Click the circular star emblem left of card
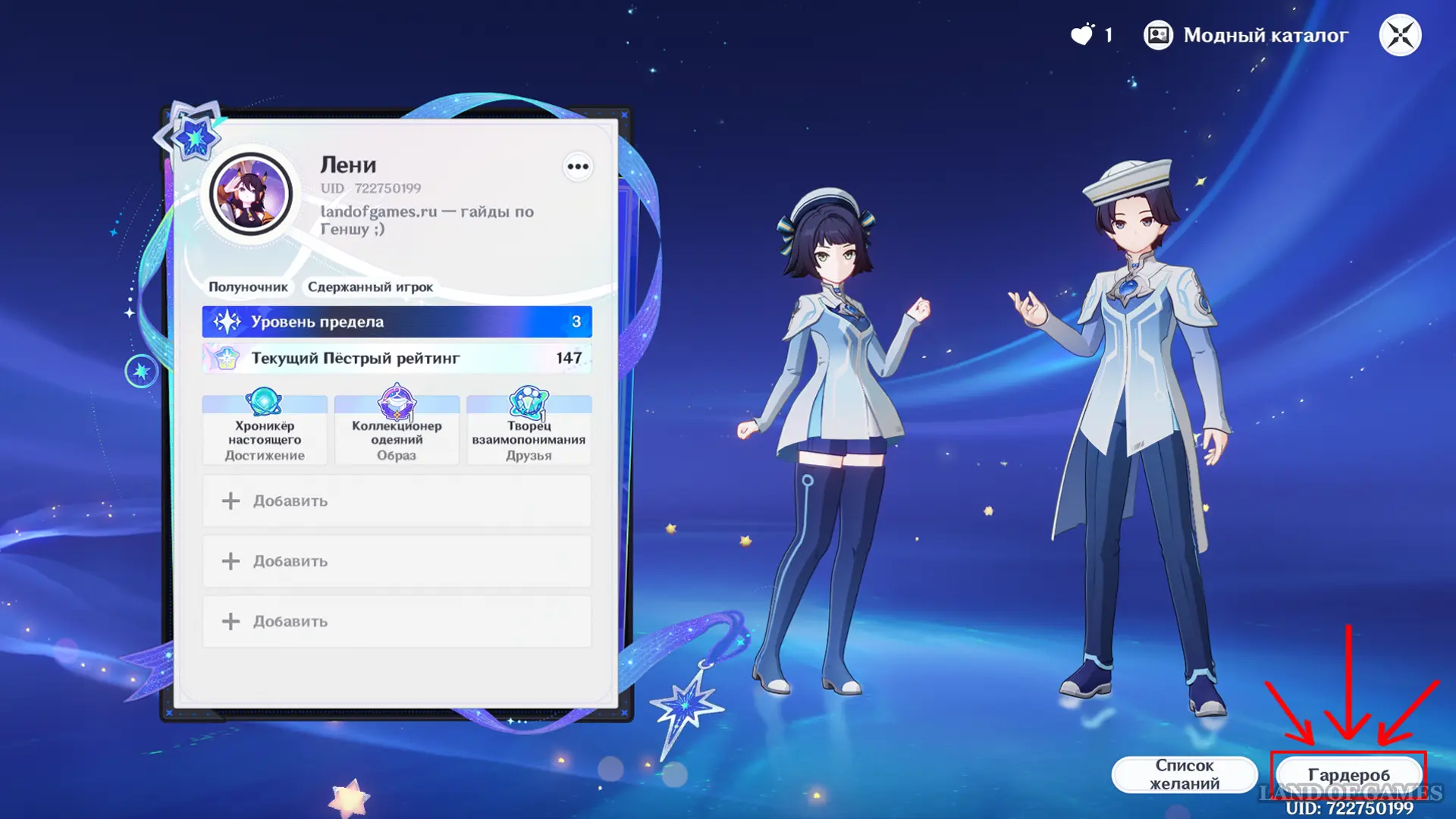The height and width of the screenshot is (819, 1456). pos(141,372)
